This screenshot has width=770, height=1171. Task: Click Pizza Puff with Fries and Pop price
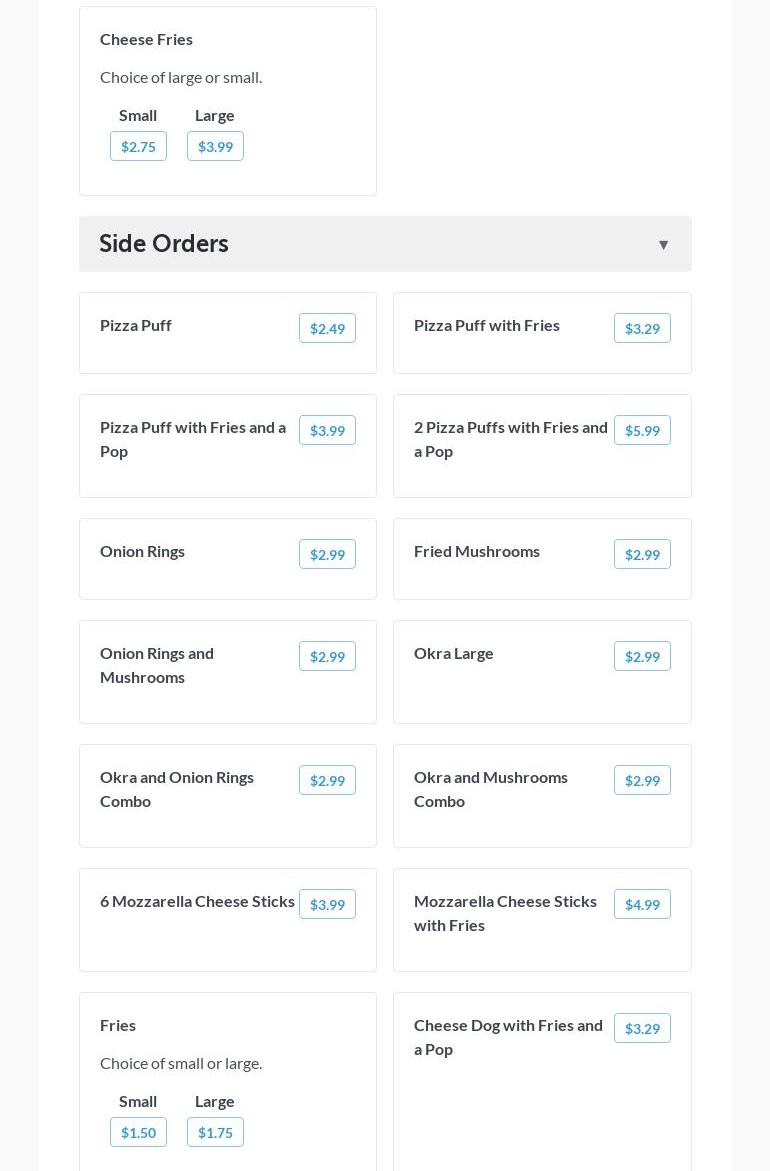coord(327,431)
